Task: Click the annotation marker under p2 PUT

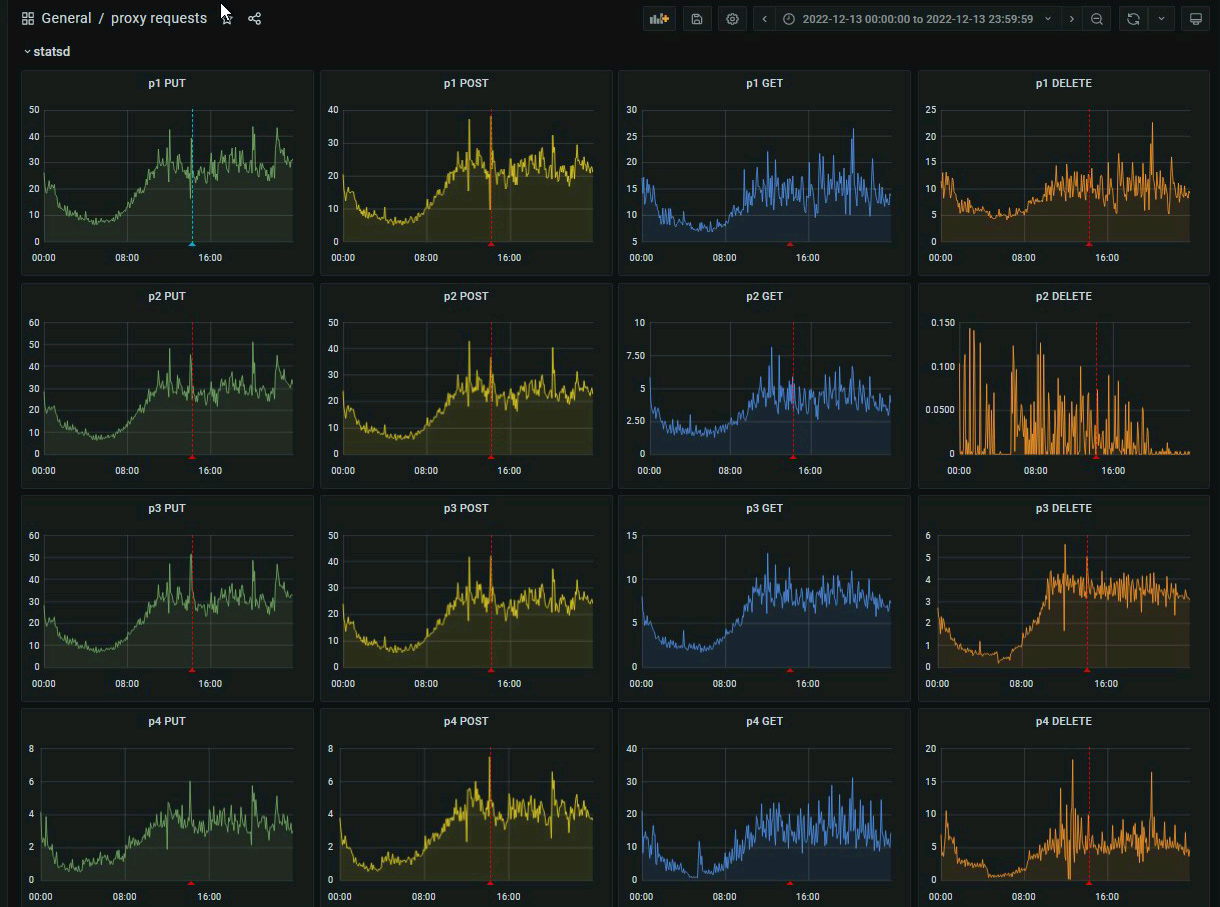Action: 192,456
